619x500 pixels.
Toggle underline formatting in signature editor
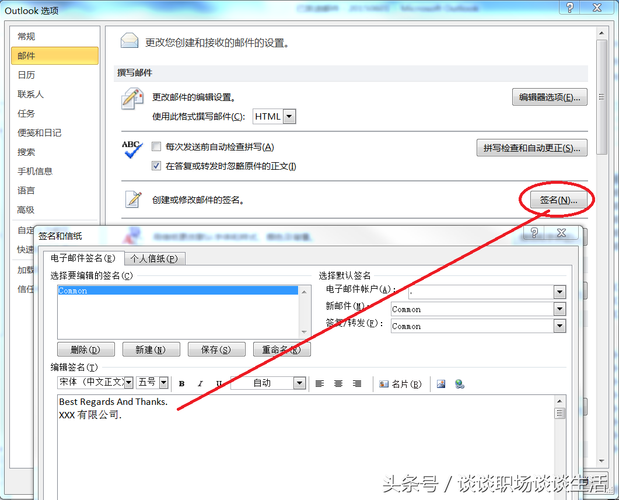point(218,384)
